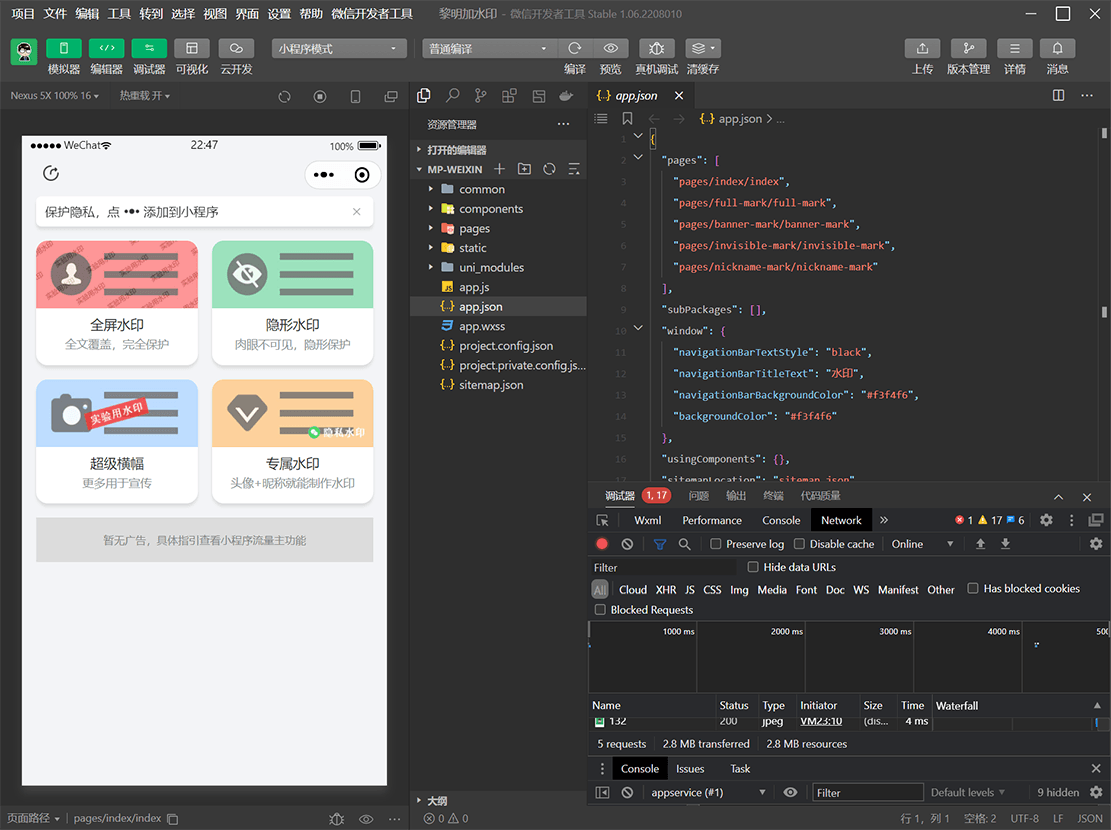
Task: Open the visualization (可视化) tool
Action: pos(191,48)
